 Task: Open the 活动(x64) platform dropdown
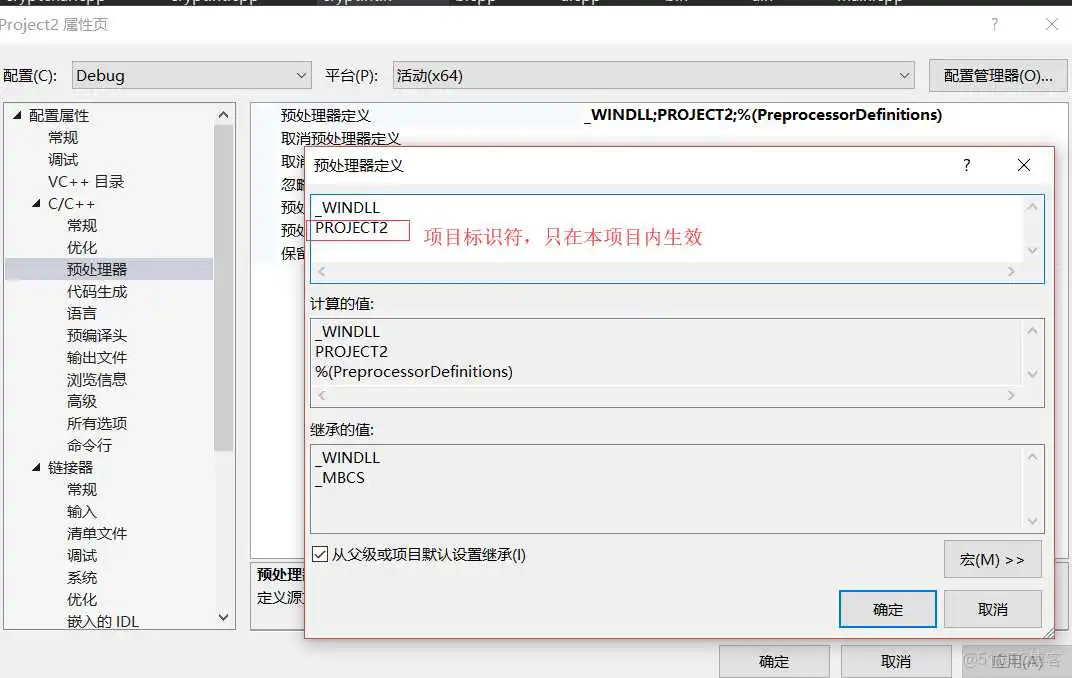(x=903, y=75)
